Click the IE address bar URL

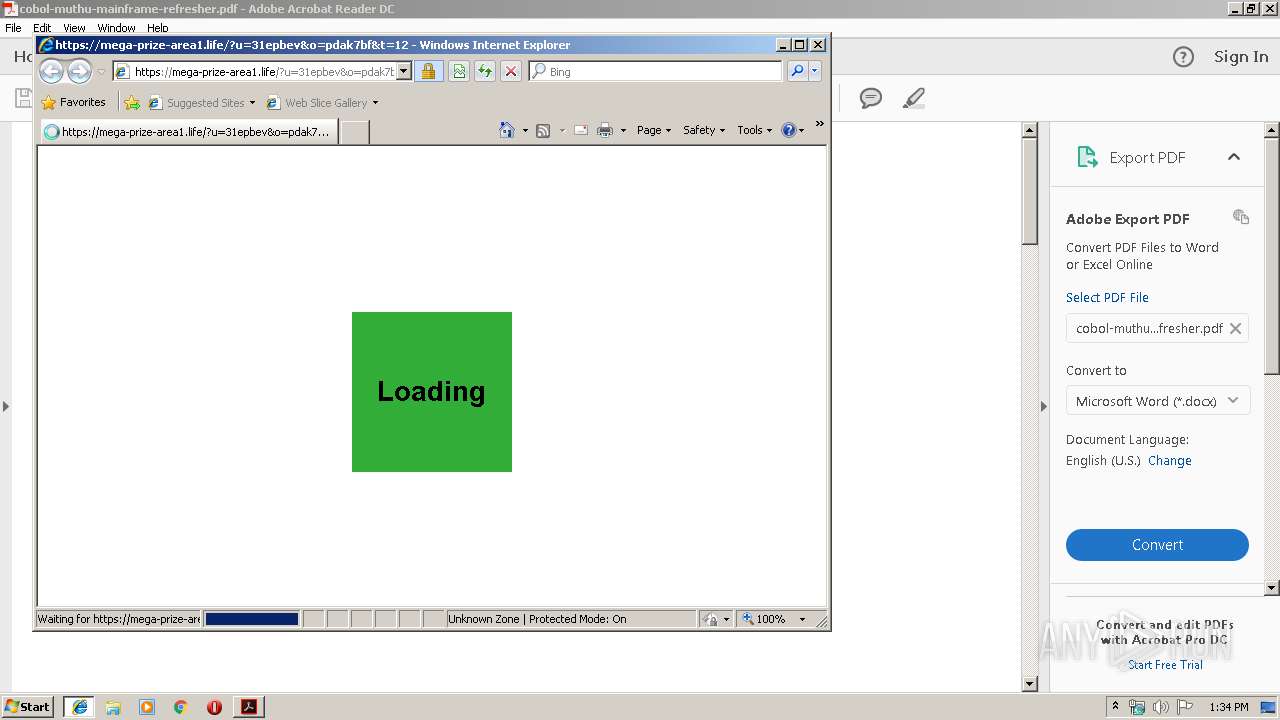click(264, 71)
